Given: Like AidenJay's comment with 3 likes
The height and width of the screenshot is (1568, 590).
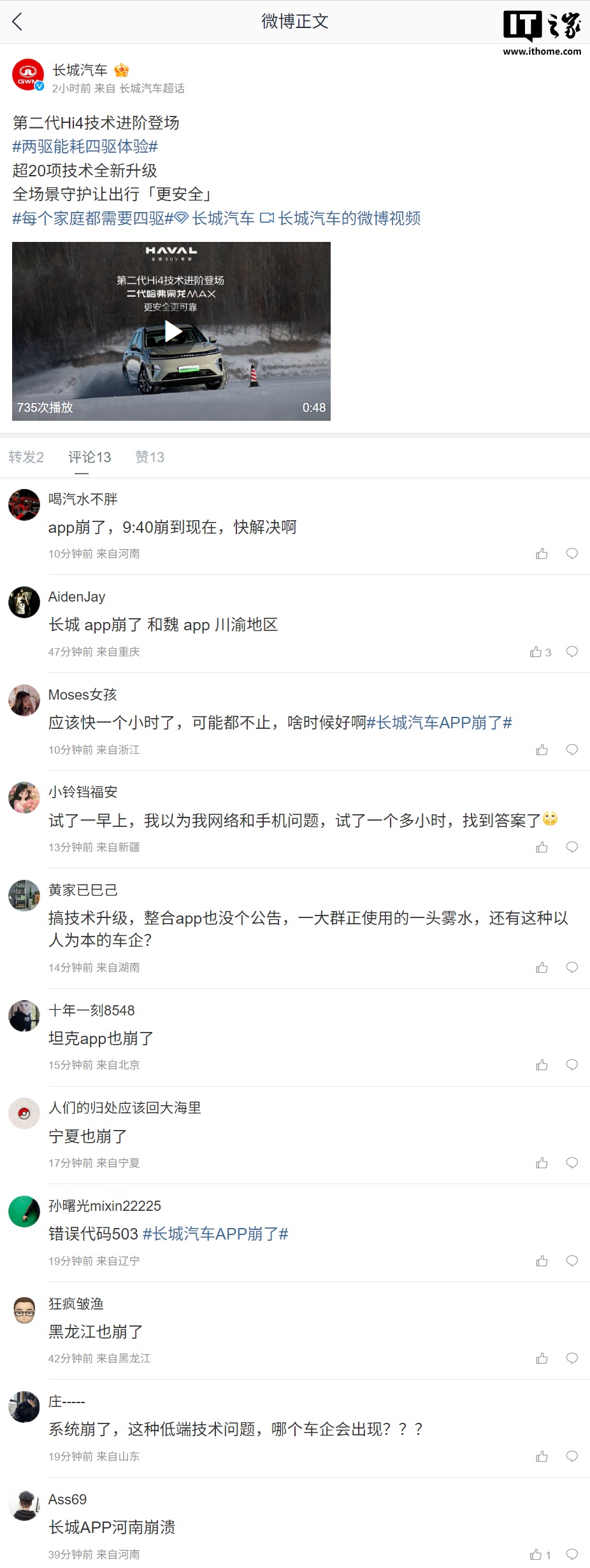Looking at the screenshot, I should pos(540,652).
